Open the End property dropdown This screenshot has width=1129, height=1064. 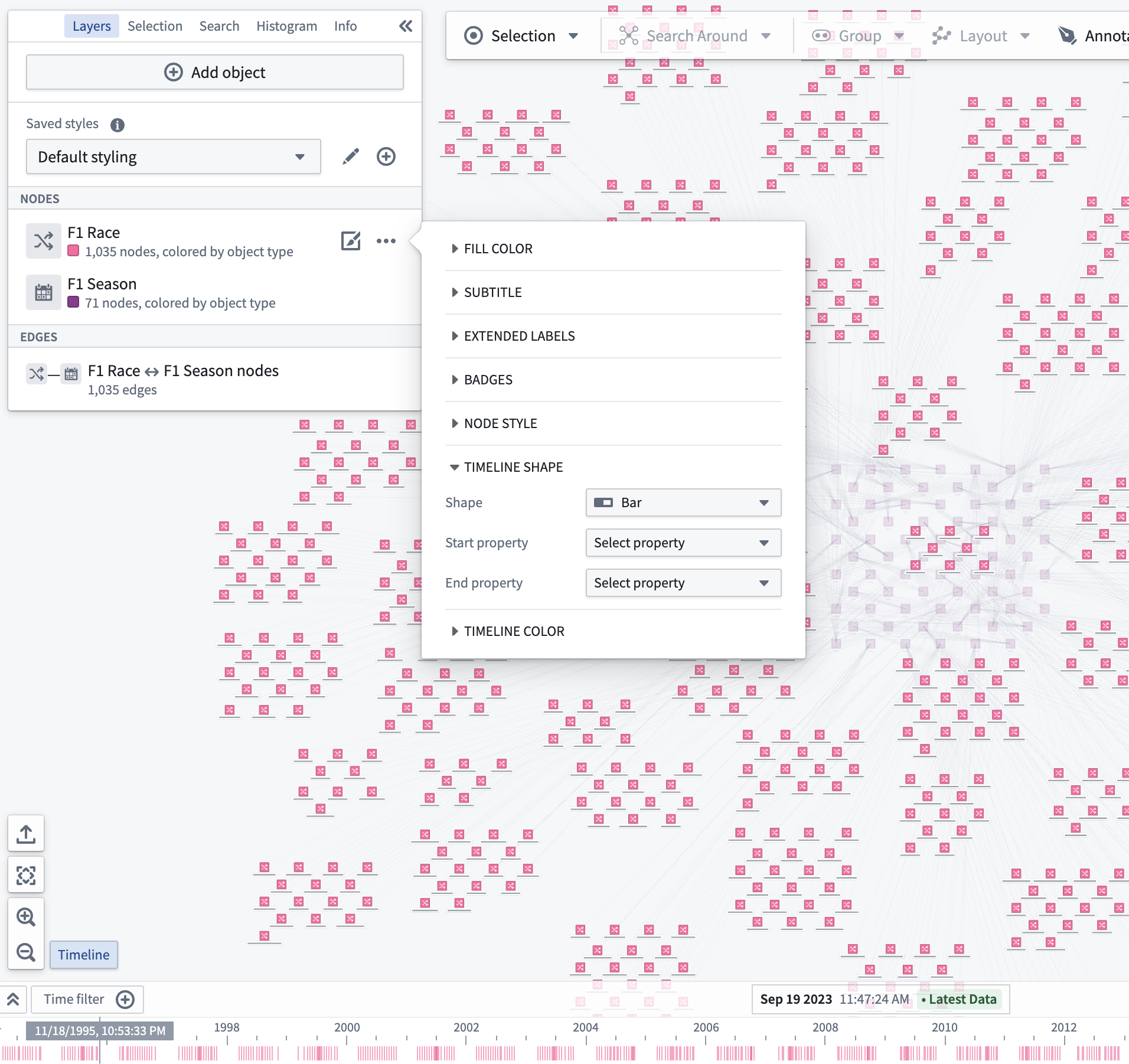click(x=683, y=583)
